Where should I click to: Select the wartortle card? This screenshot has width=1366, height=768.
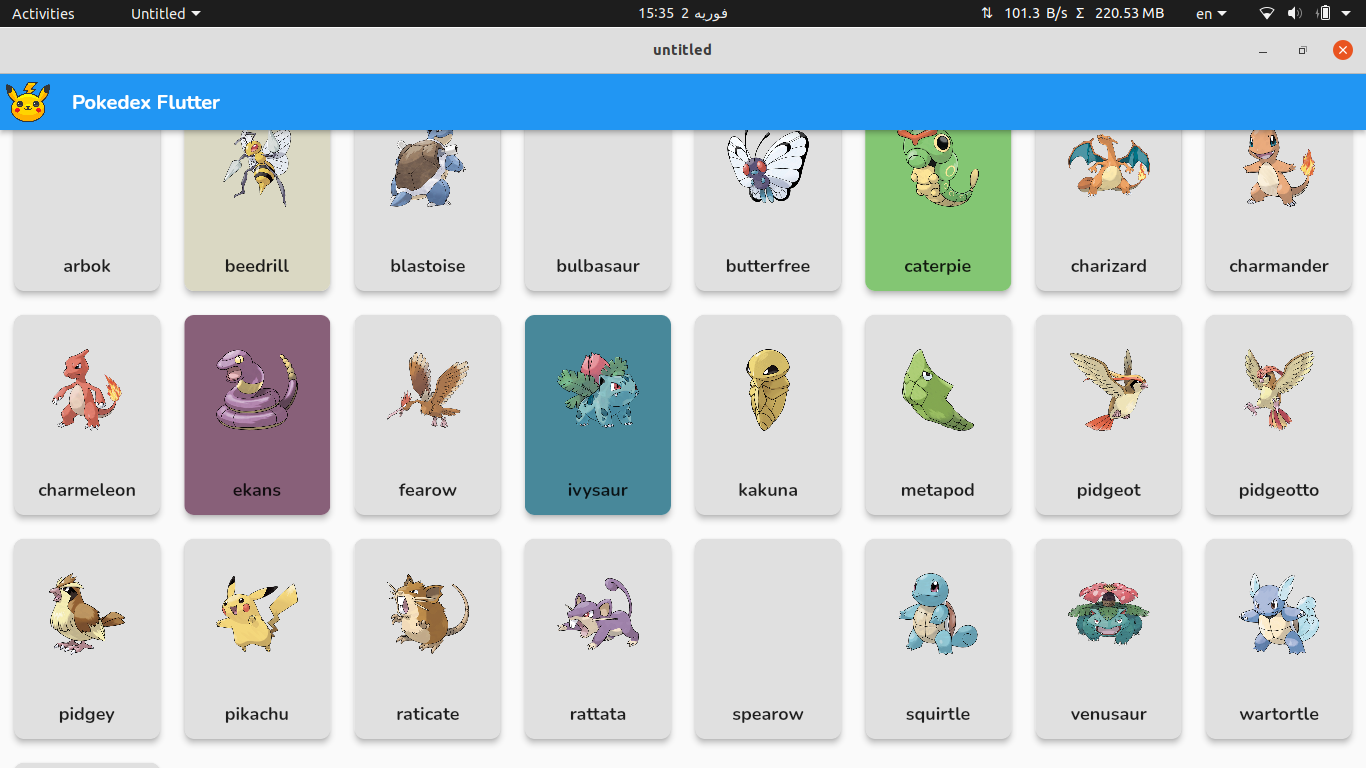click(x=1279, y=639)
